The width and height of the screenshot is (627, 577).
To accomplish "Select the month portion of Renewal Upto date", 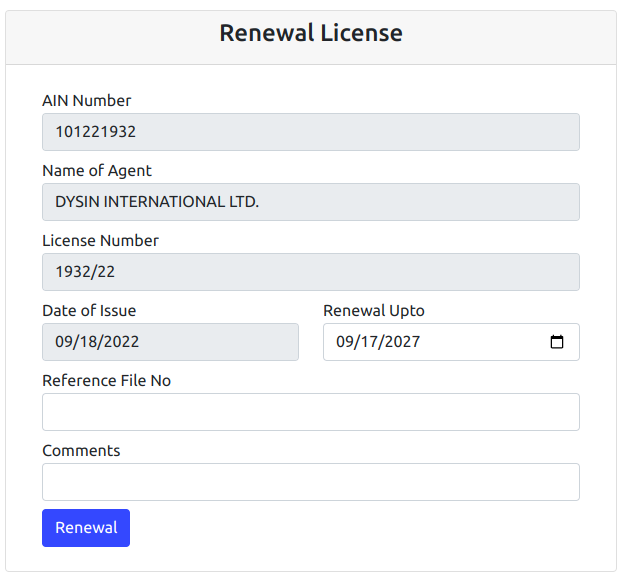I will point(343,342).
